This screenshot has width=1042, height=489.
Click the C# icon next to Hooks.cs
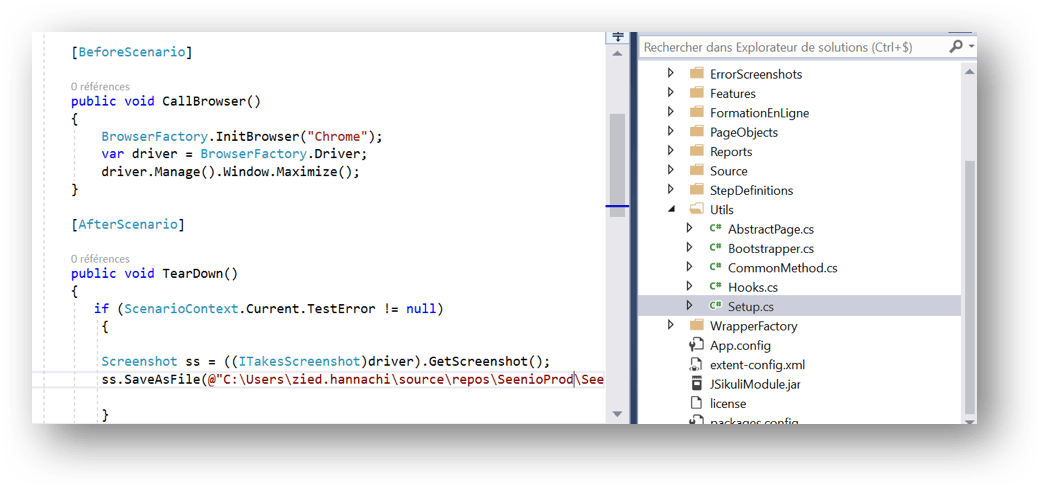(715, 287)
